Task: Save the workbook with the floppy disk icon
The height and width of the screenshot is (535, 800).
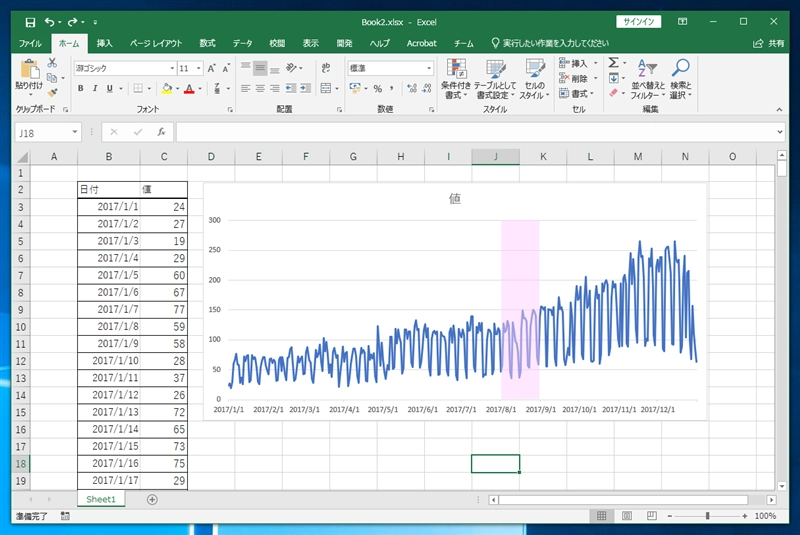Action: pos(30,22)
